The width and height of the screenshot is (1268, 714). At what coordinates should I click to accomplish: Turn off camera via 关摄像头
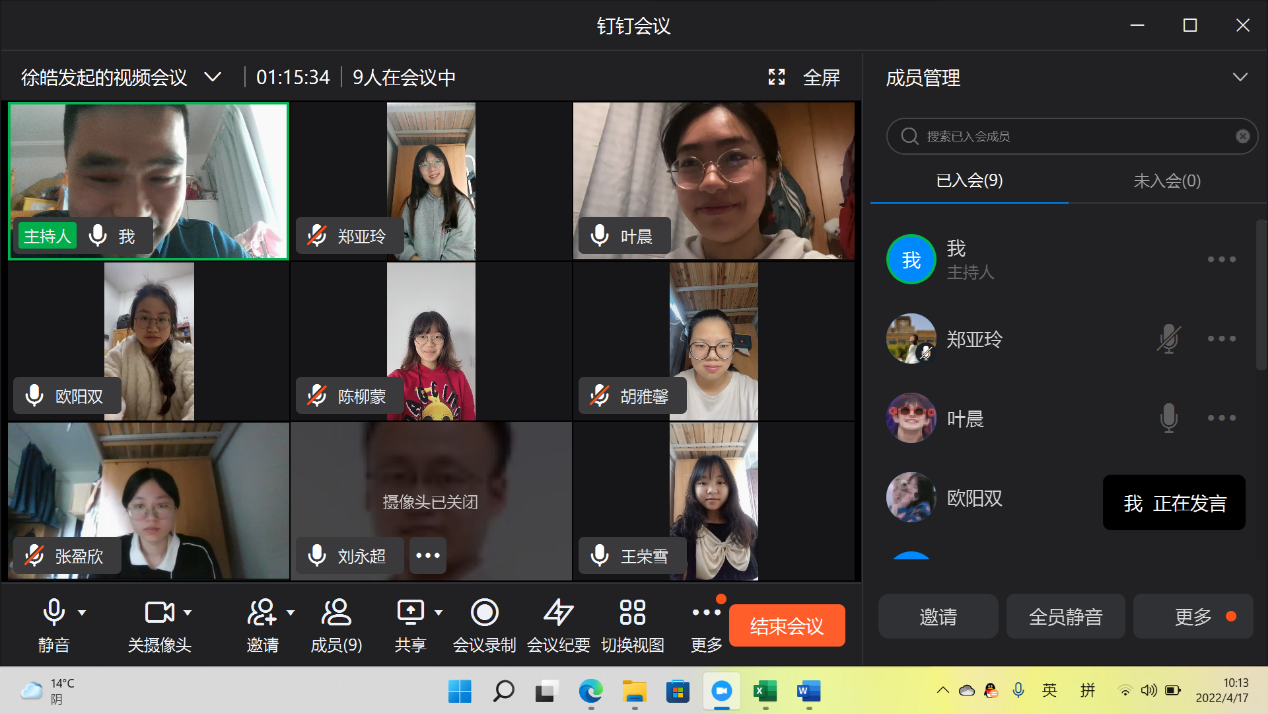[x=159, y=613]
